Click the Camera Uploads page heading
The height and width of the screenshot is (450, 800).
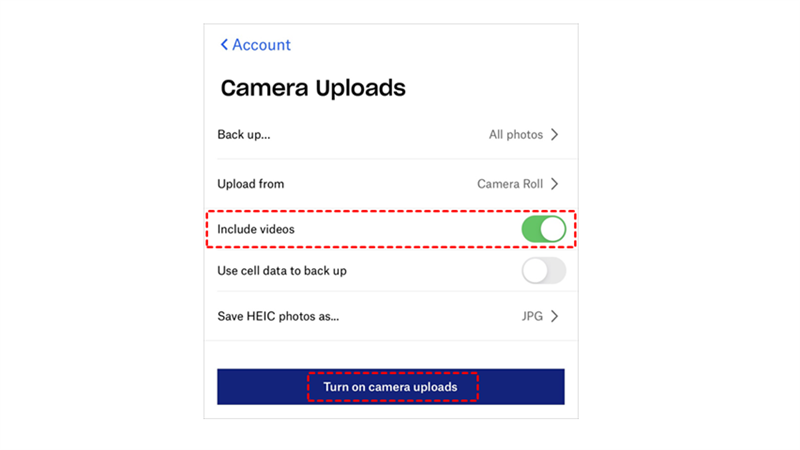[313, 88]
